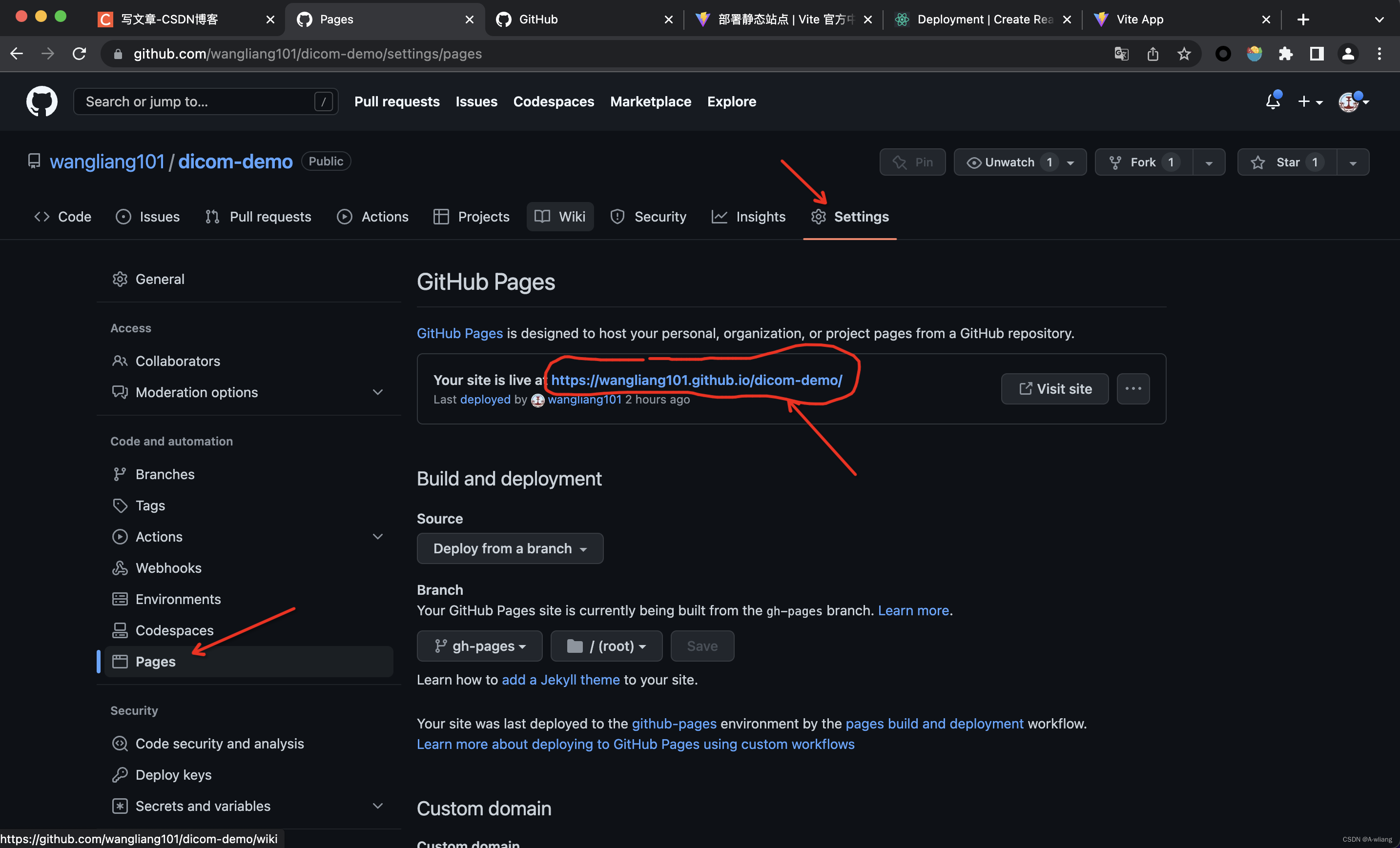Click the translate page icon
Image resolution: width=1400 pixels, height=848 pixels.
coord(1121,54)
